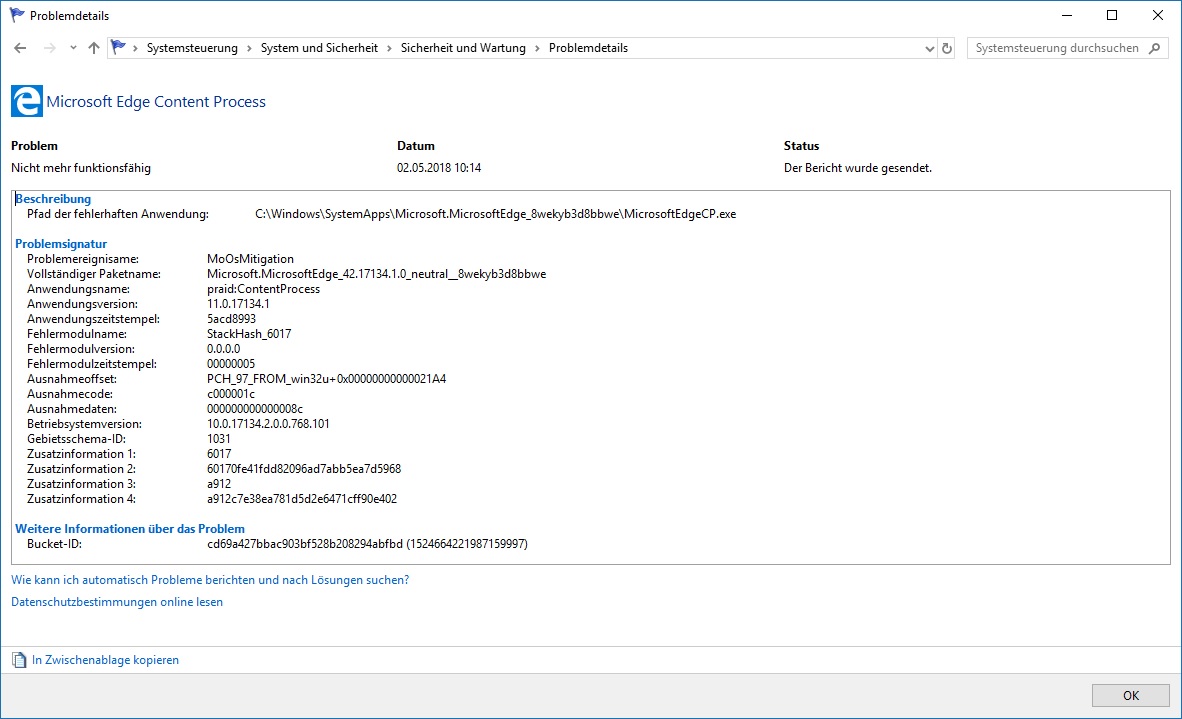The width and height of the screenshot is (1182, 719).
Task: Click the clipboard copy icon
Action: 19,660
